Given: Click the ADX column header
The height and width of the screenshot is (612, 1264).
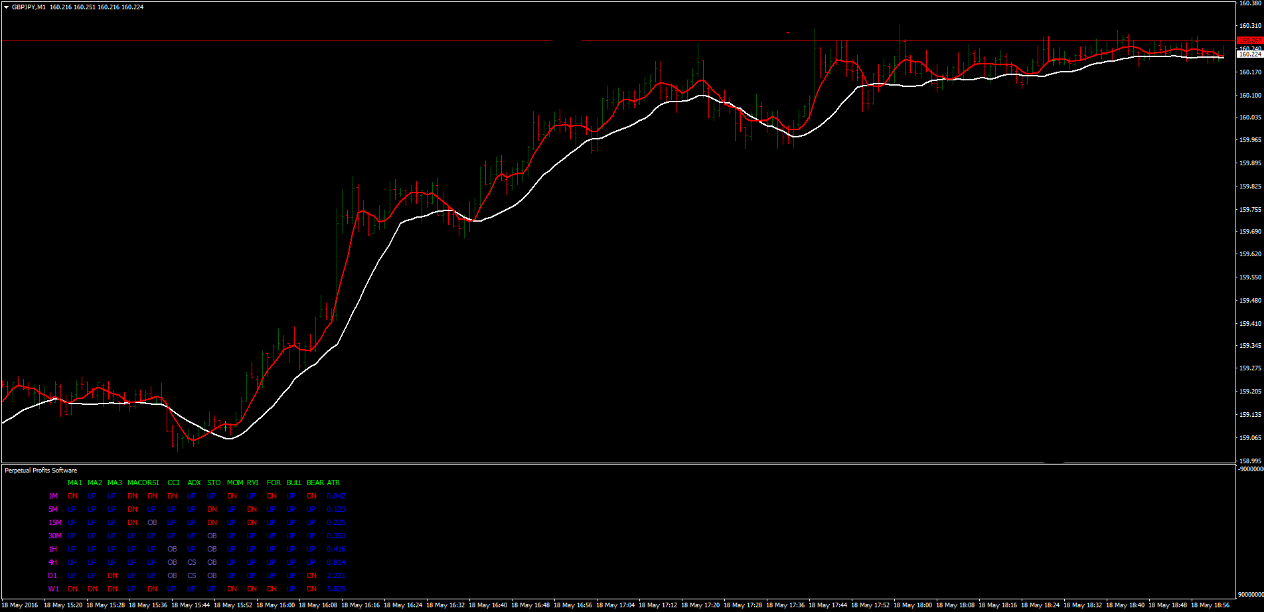Looking at the screenshot, I should 193,483.
